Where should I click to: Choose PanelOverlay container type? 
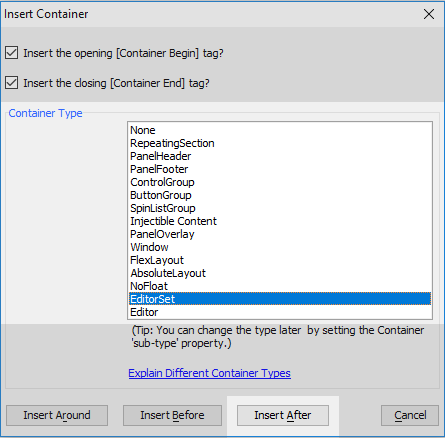(280, 234)
